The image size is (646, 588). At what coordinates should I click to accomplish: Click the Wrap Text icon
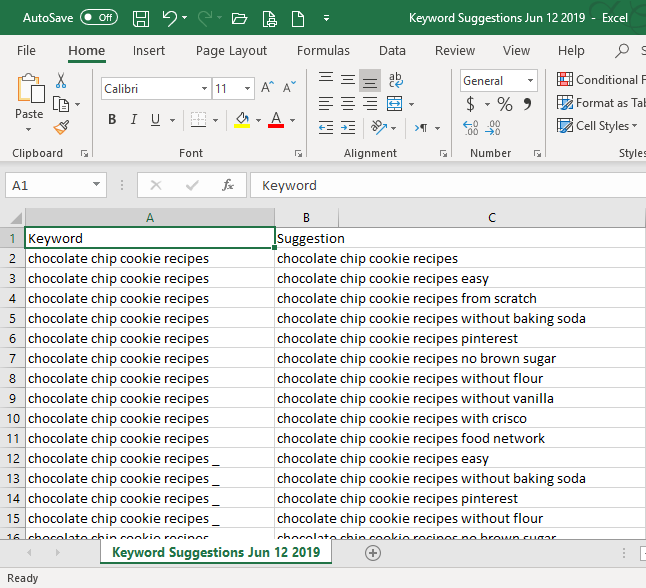(396, 80)
